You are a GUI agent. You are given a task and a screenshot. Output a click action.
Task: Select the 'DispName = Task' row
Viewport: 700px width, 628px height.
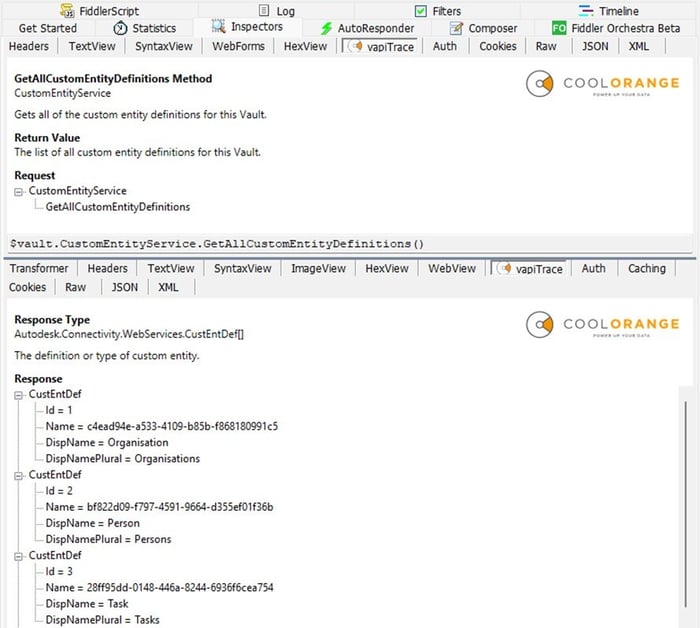click(x=87, y=604)
